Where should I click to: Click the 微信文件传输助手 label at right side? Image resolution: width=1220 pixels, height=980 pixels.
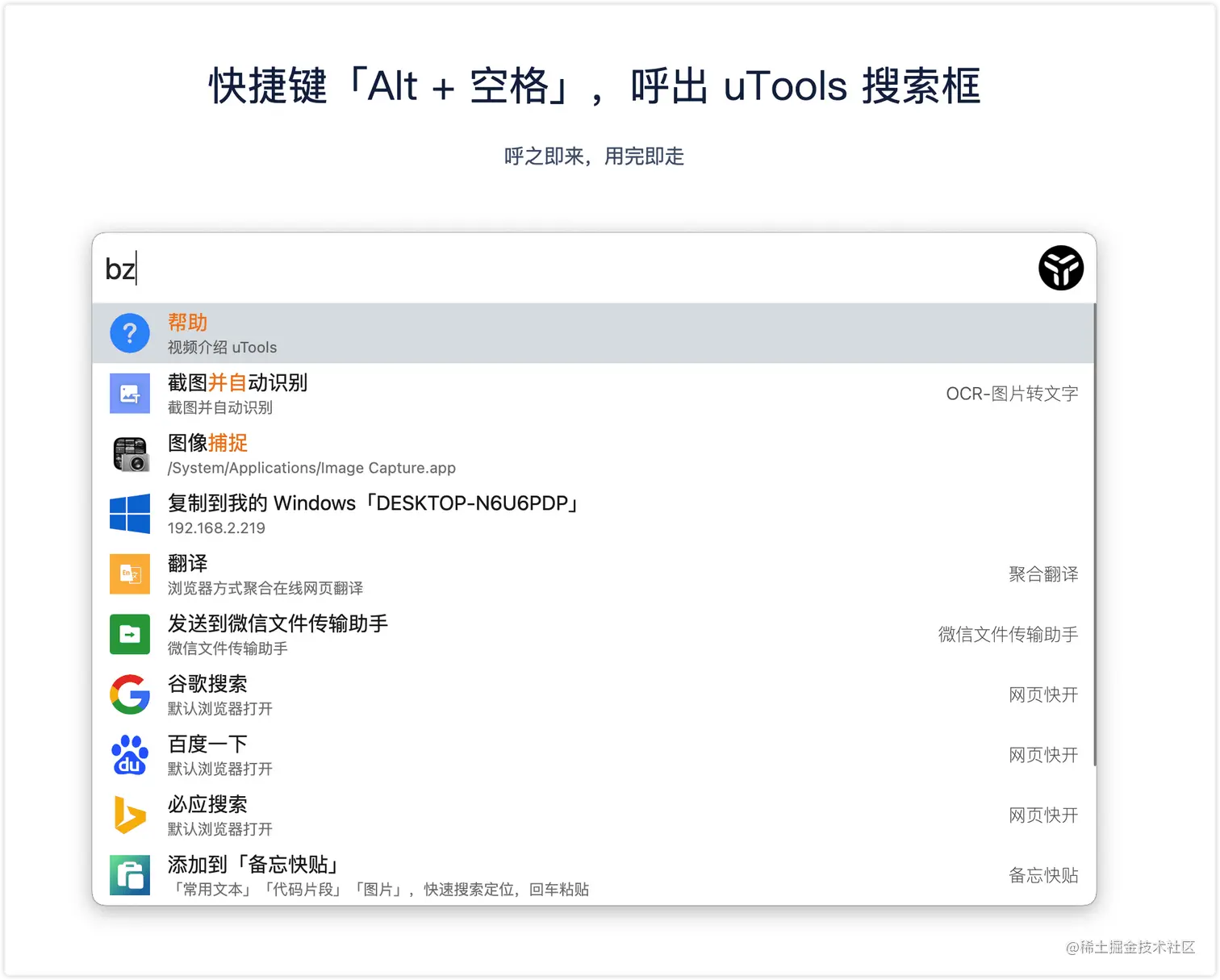click(1008, 635)
